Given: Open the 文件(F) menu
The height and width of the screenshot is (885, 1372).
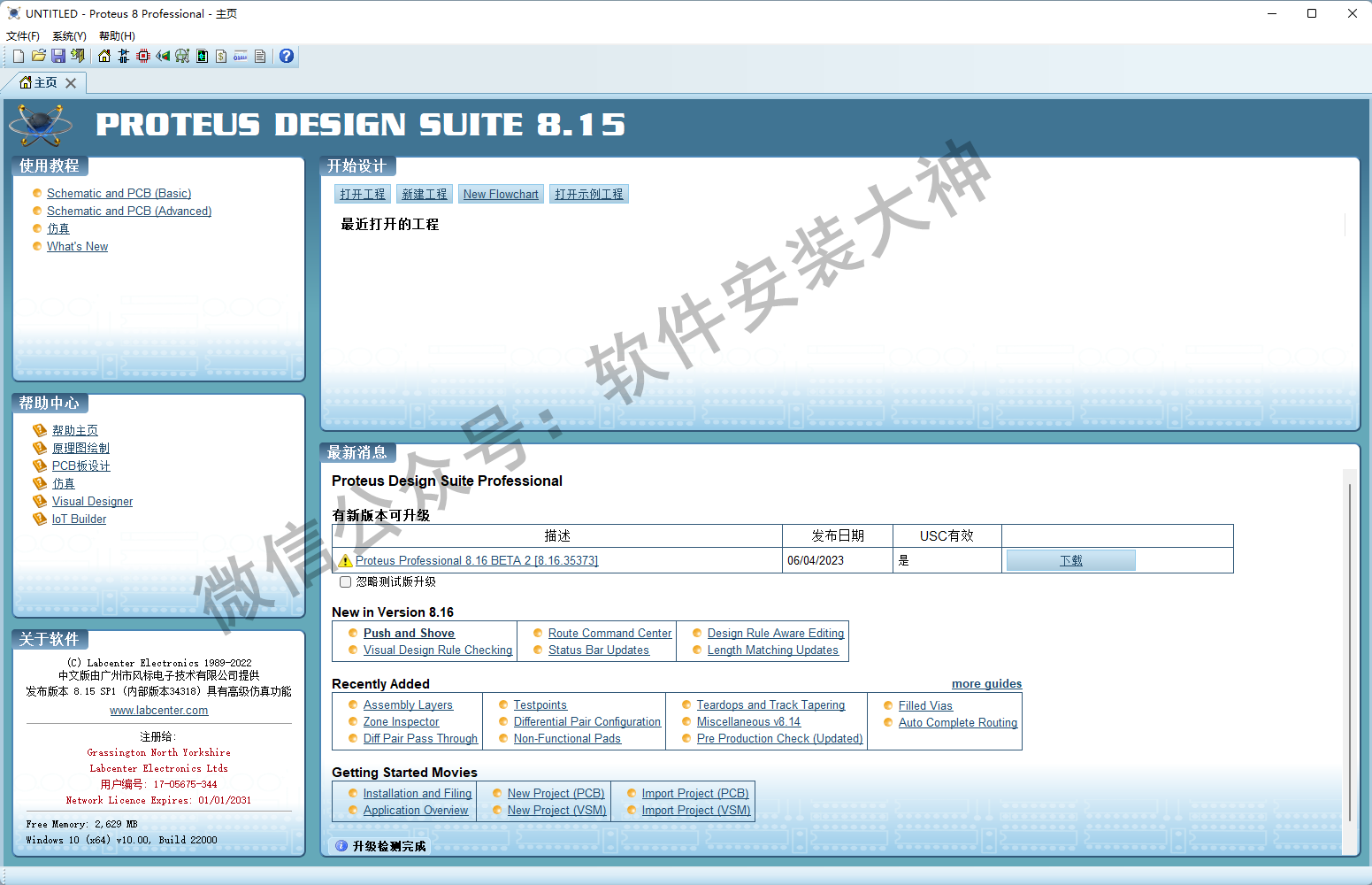Looking at the screenshot, I should point(23,36).
